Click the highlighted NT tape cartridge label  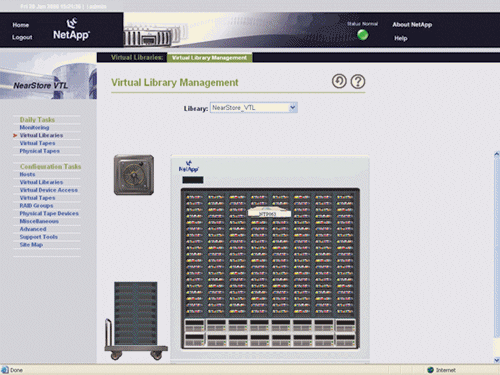pyautogui.click(x=269, y=212)
